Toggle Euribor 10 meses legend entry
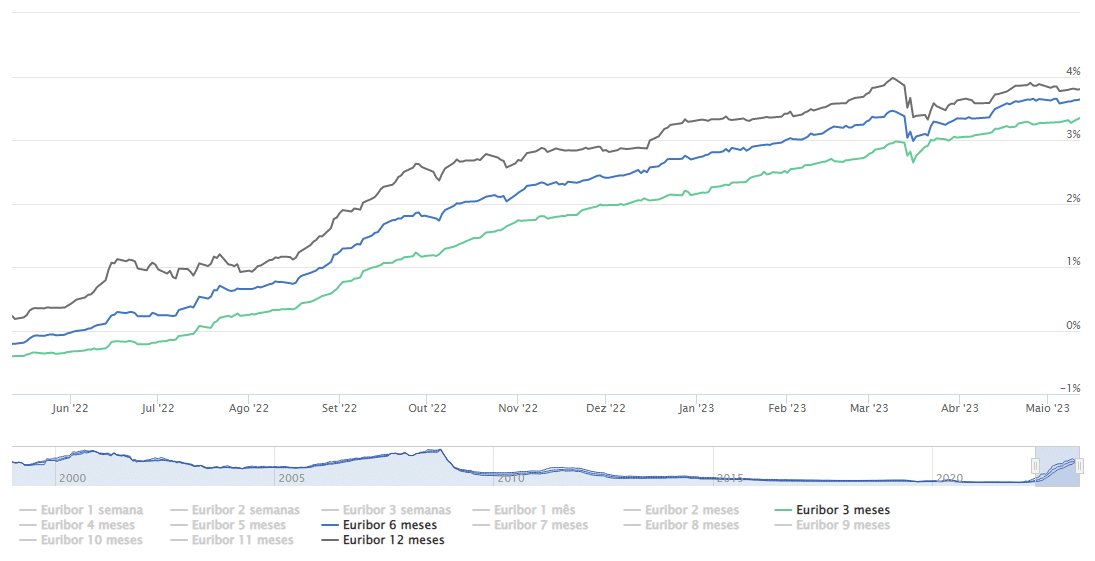The height and width of the screenshot is (561, 1095). click(x=91, y=540)
